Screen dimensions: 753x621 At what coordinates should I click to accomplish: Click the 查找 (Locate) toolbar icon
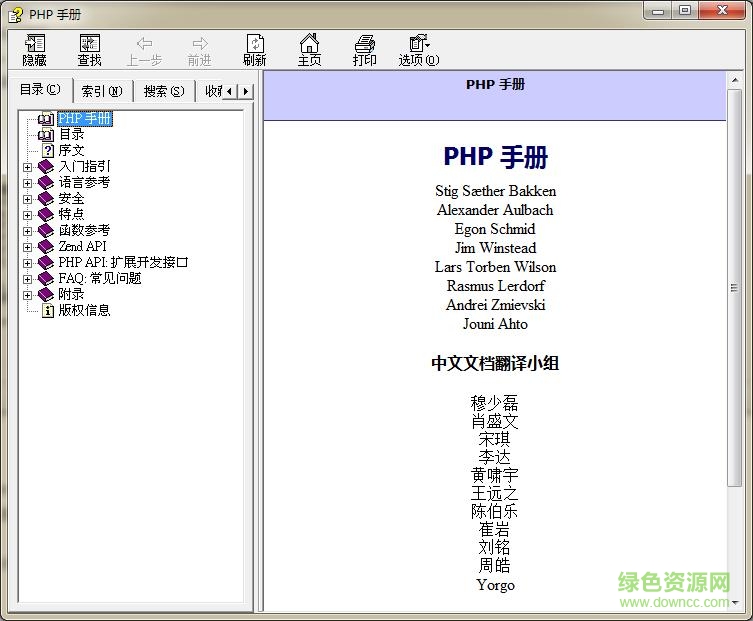click(90, 43)
